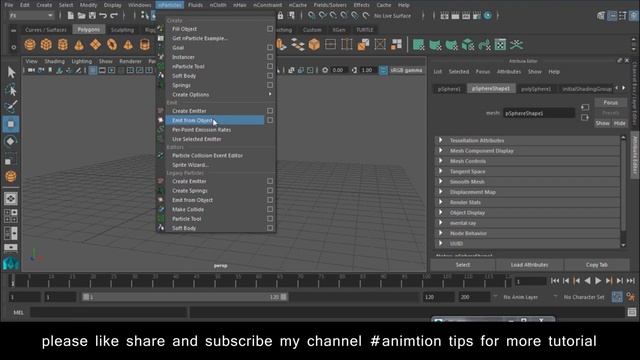Click the time slider at frame 1 marker

click(x=13, y=281)
